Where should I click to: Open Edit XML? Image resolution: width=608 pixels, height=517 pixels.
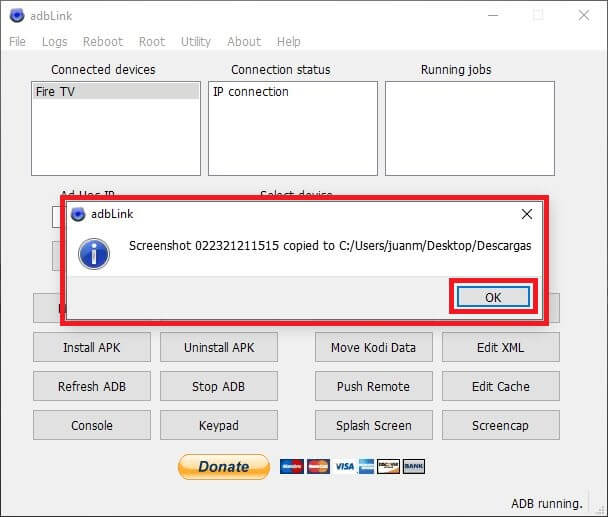click(501, 347)
